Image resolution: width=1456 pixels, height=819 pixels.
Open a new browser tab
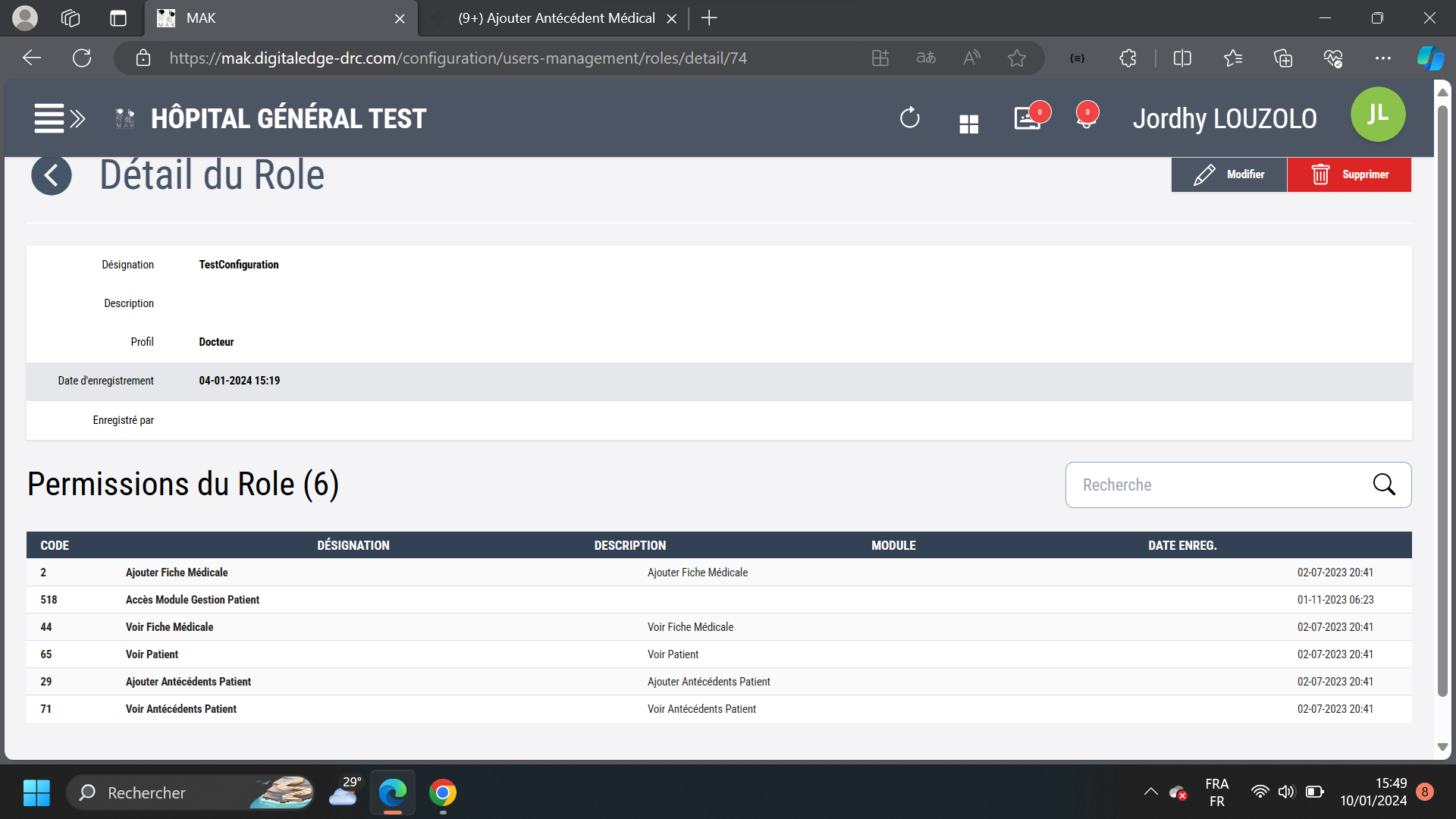(709, 18)
